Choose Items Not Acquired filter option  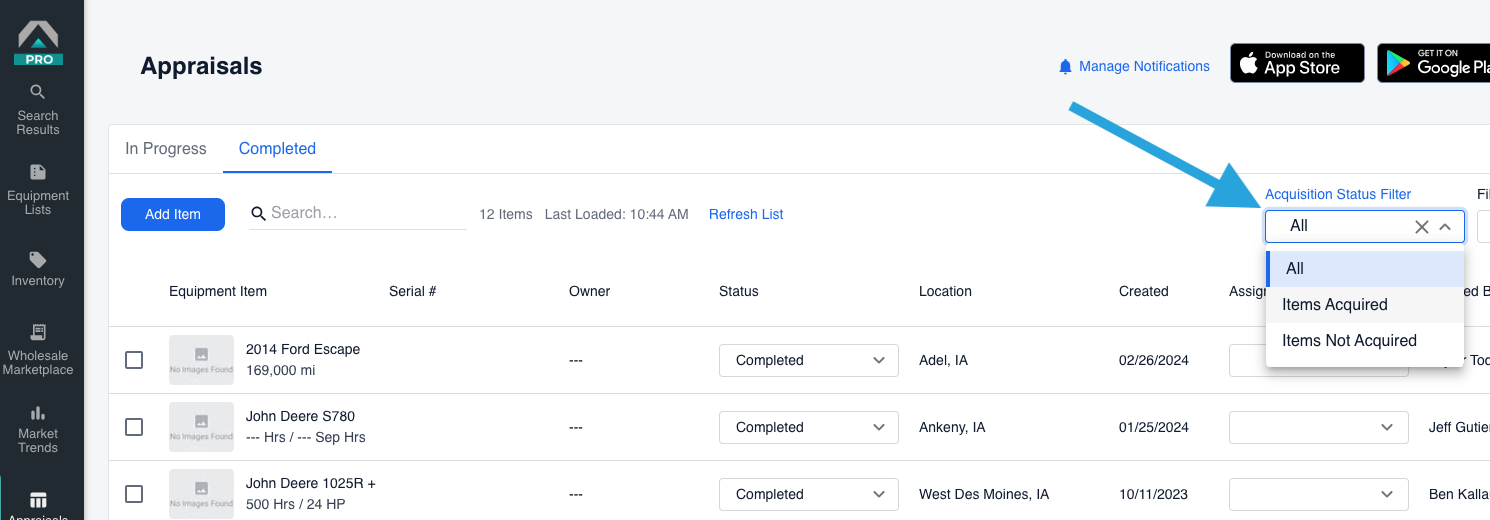coord(1365,341)
